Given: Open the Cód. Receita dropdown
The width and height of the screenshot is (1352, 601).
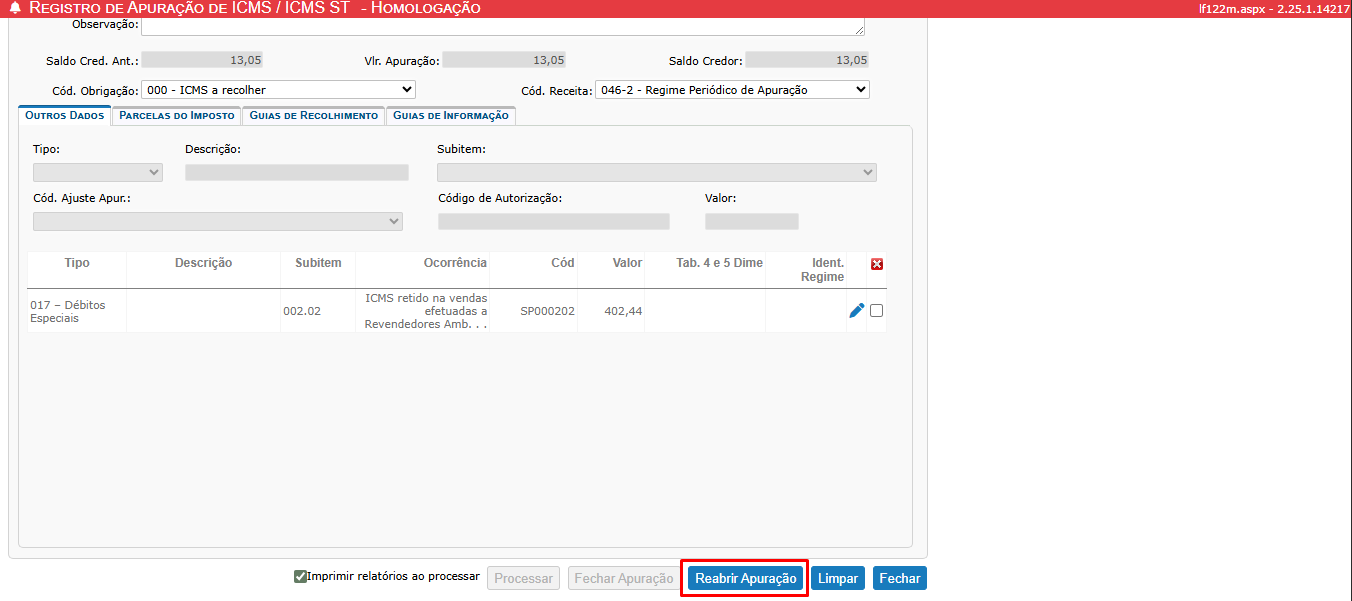Looking at the screenshot, I should pos(732,90).
